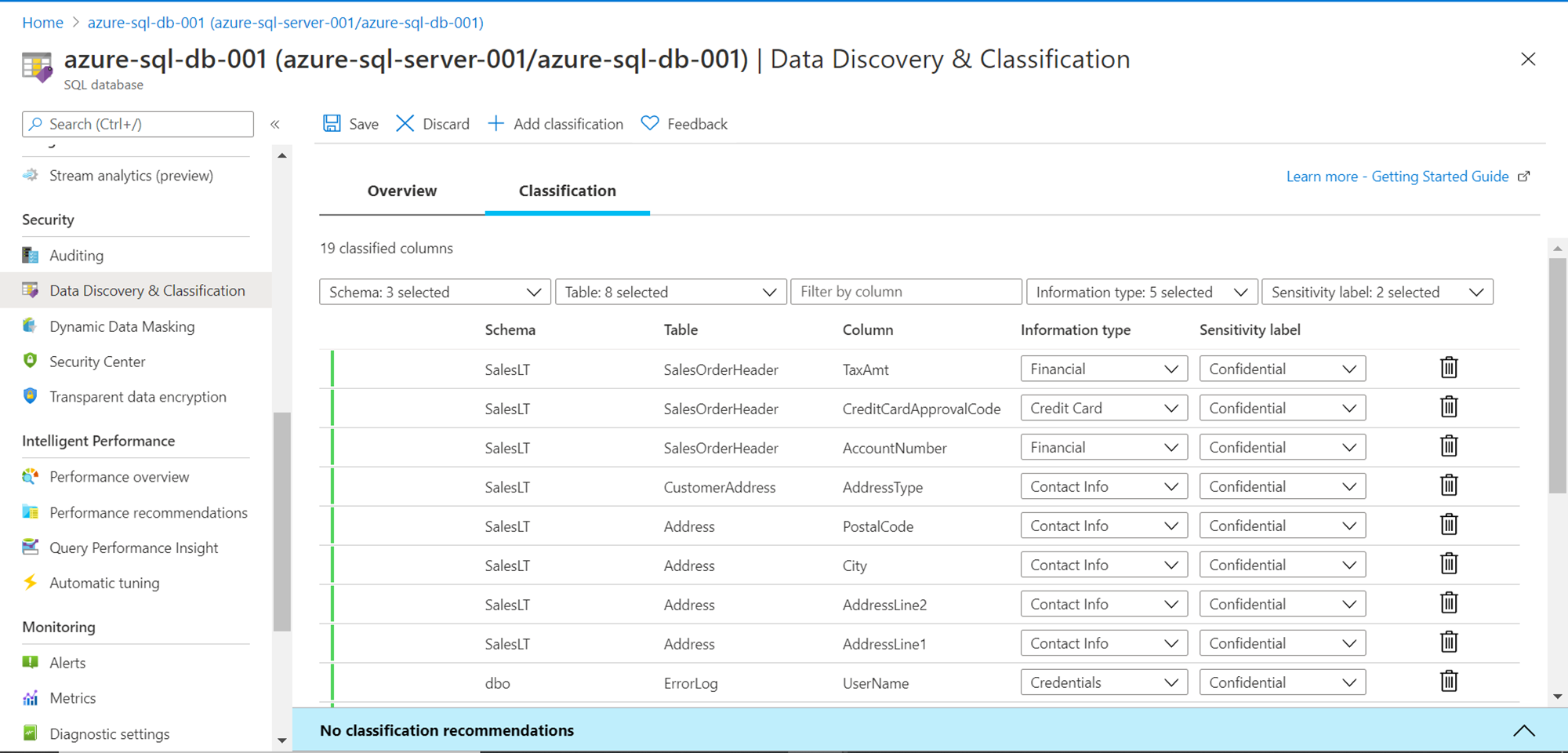
Task: Click the Add classification plus icon
Action: pos(495,124)
